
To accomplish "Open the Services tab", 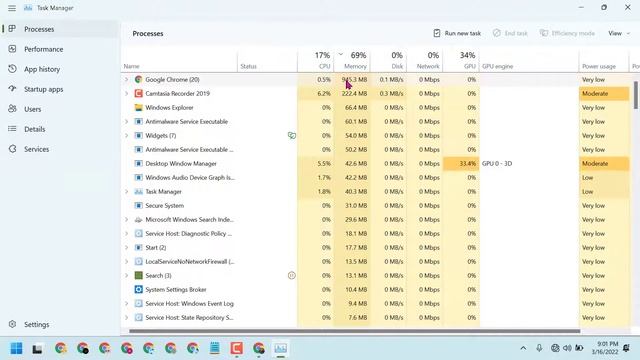I will [60, 149].
